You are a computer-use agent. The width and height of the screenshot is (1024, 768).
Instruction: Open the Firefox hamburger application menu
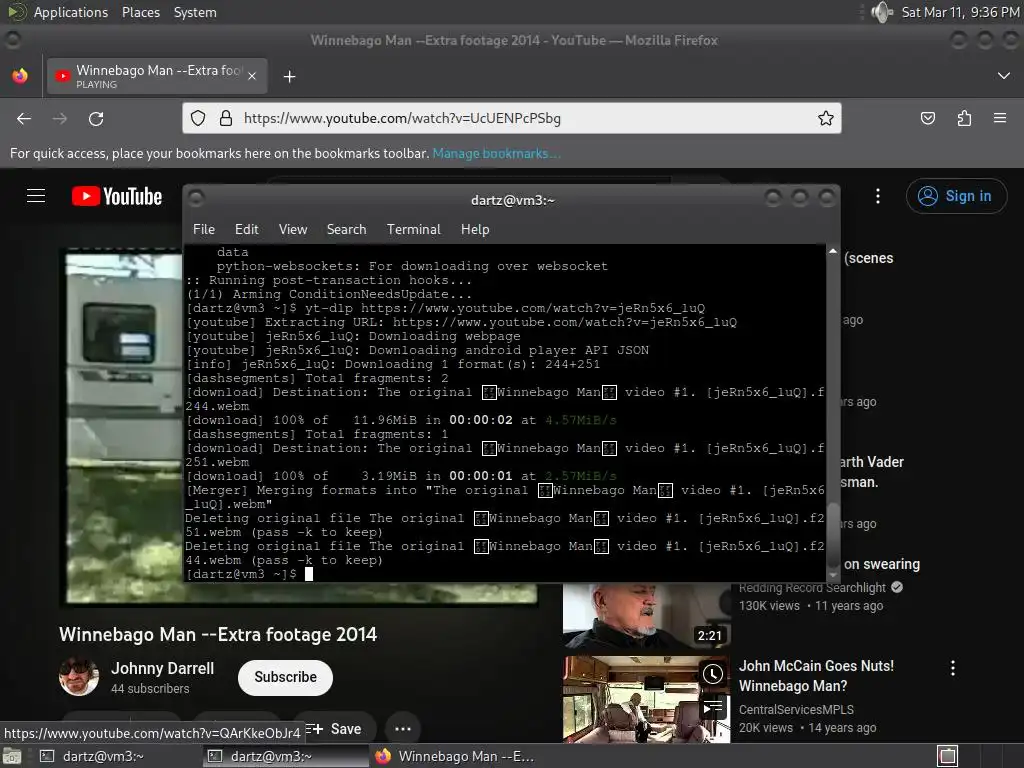pos(1000,118)
